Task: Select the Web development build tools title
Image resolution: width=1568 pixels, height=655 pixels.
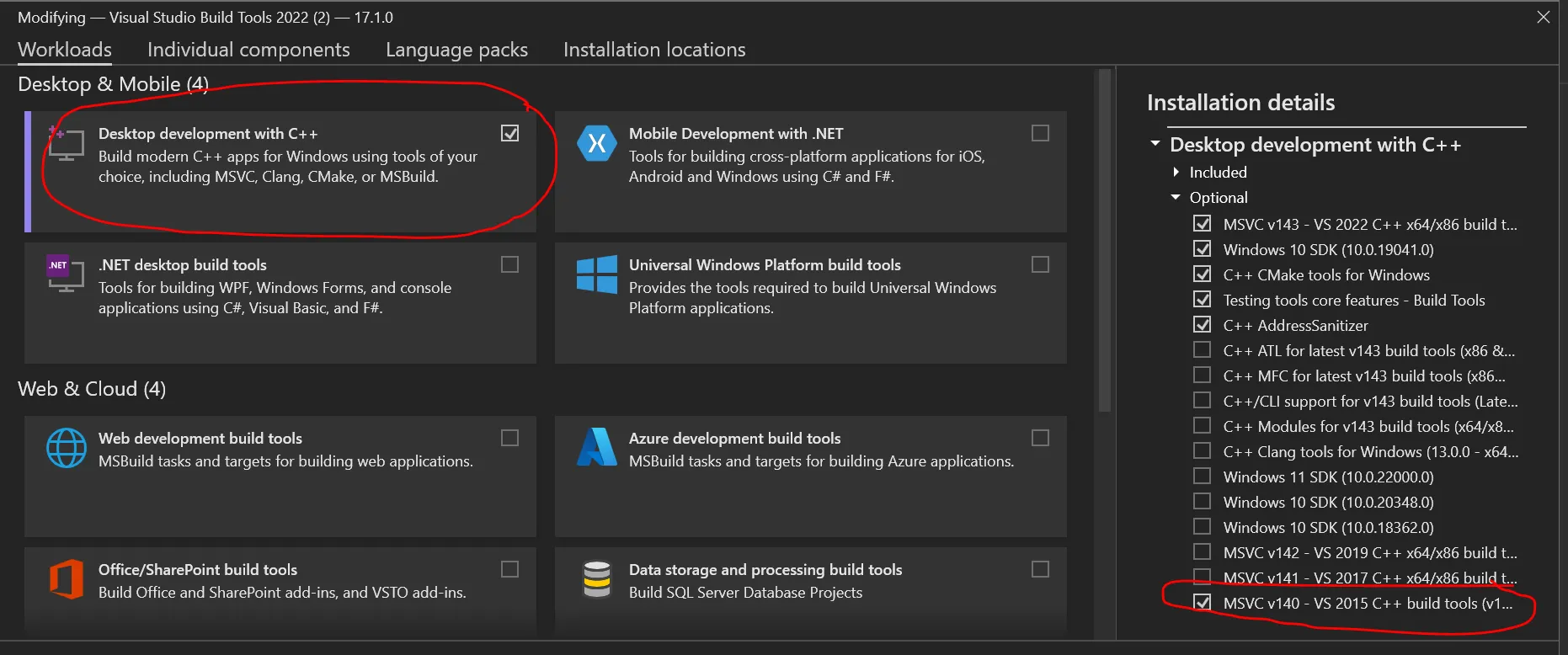Action: tap(200, 438)
